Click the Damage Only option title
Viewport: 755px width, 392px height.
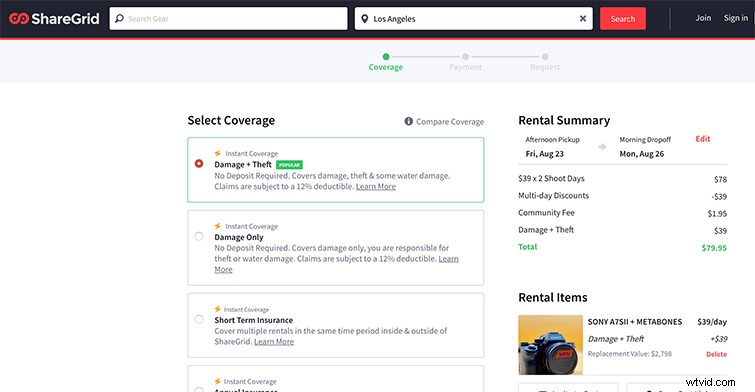pyautogui.click(x=239, y=237)
